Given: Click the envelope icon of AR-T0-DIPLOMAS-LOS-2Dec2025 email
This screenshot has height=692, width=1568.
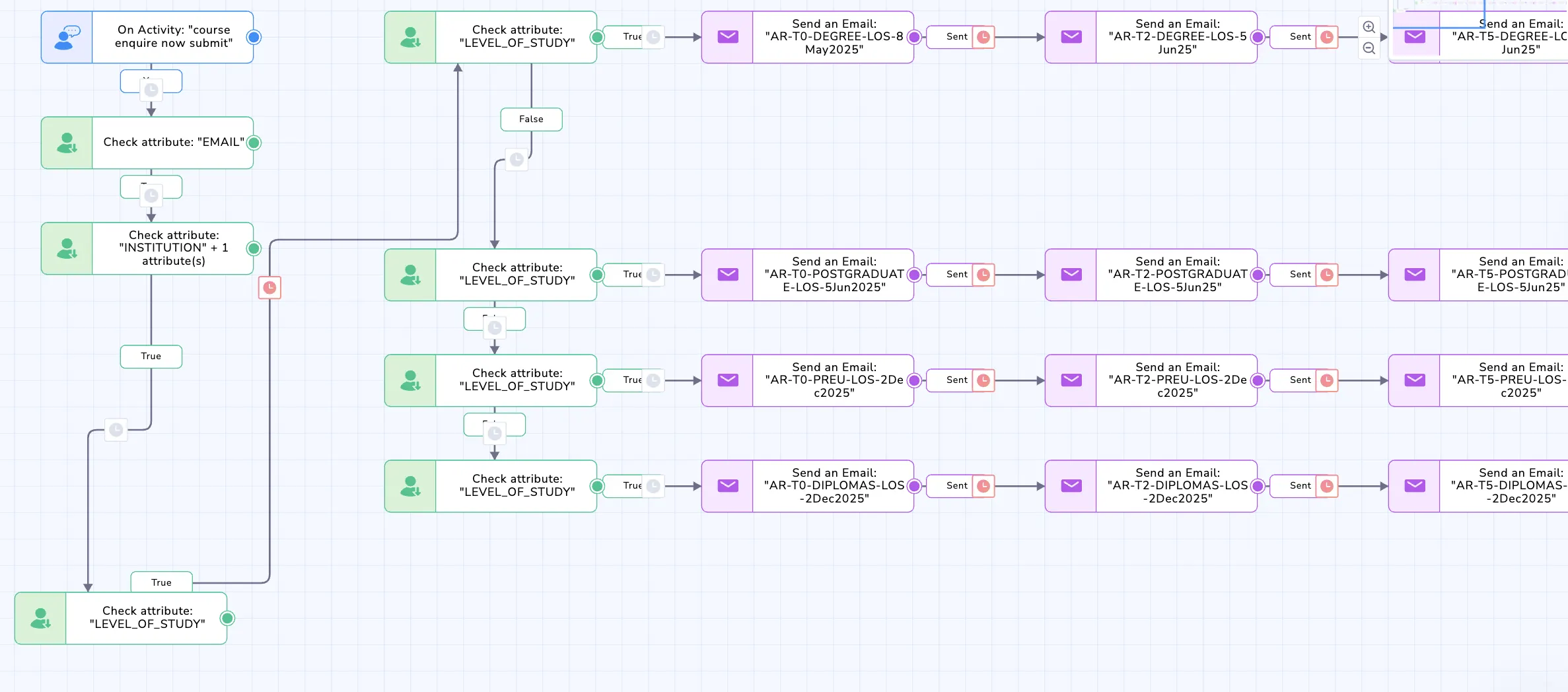Looking at the screenshot, I should (x=728, y=486).
